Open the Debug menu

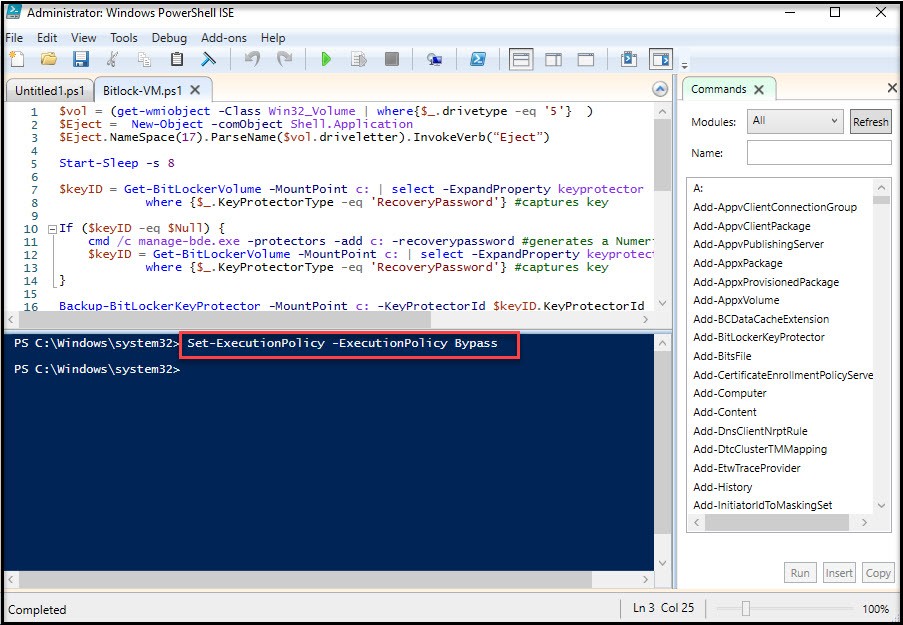pyautogui.click(x=169, y=38)
